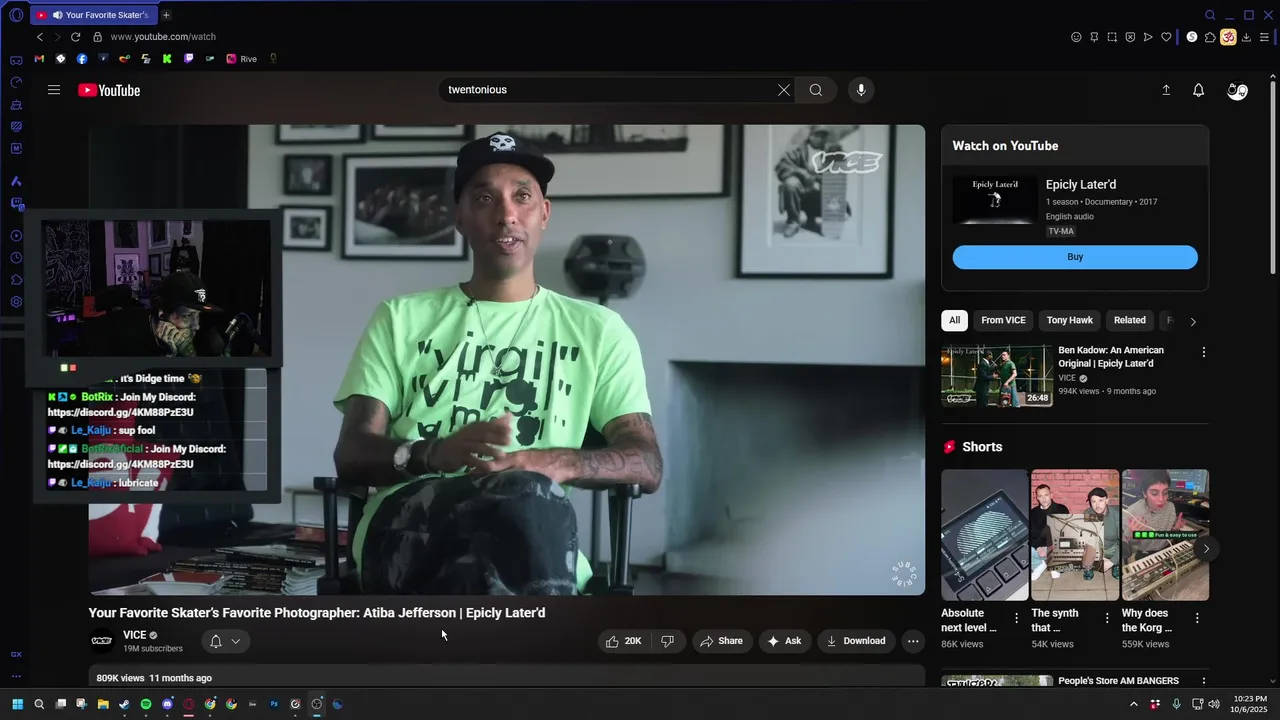Open more actions three-dot menu under video
1280x720 pixels.
913,641
